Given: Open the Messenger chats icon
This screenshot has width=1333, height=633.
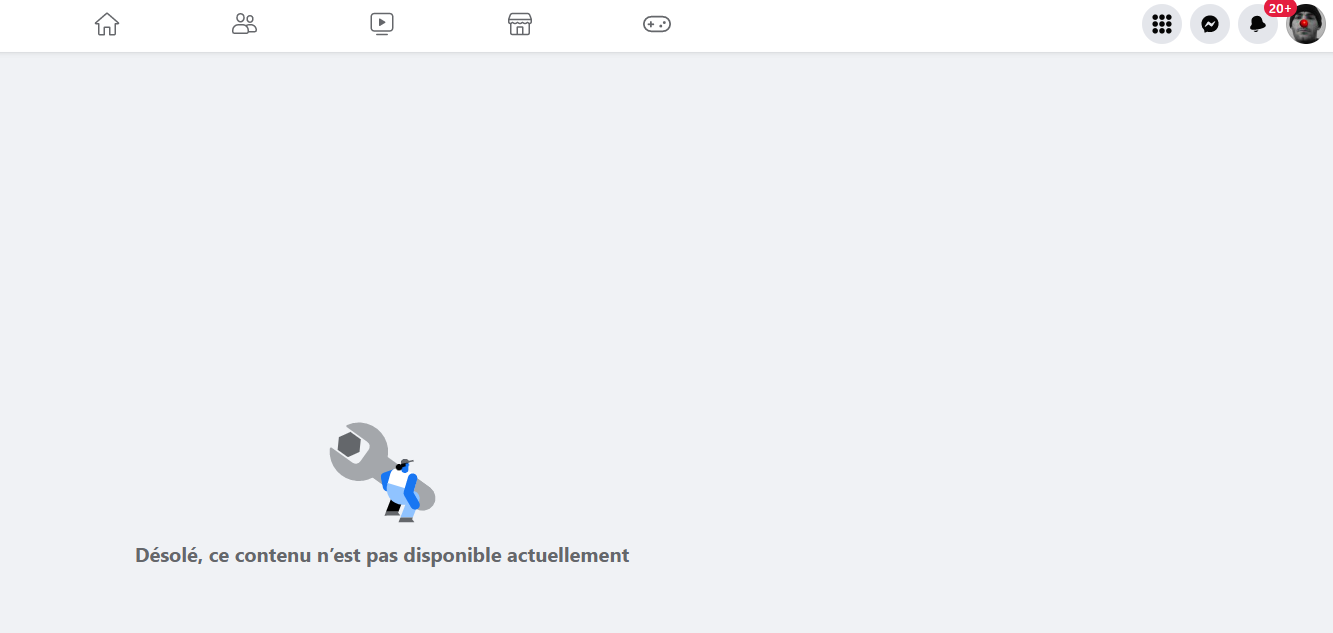Looking at the screenshot, I should [1210, 24].
